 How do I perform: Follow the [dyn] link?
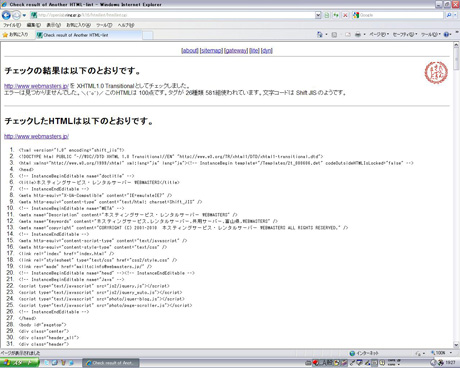point(267,51)
